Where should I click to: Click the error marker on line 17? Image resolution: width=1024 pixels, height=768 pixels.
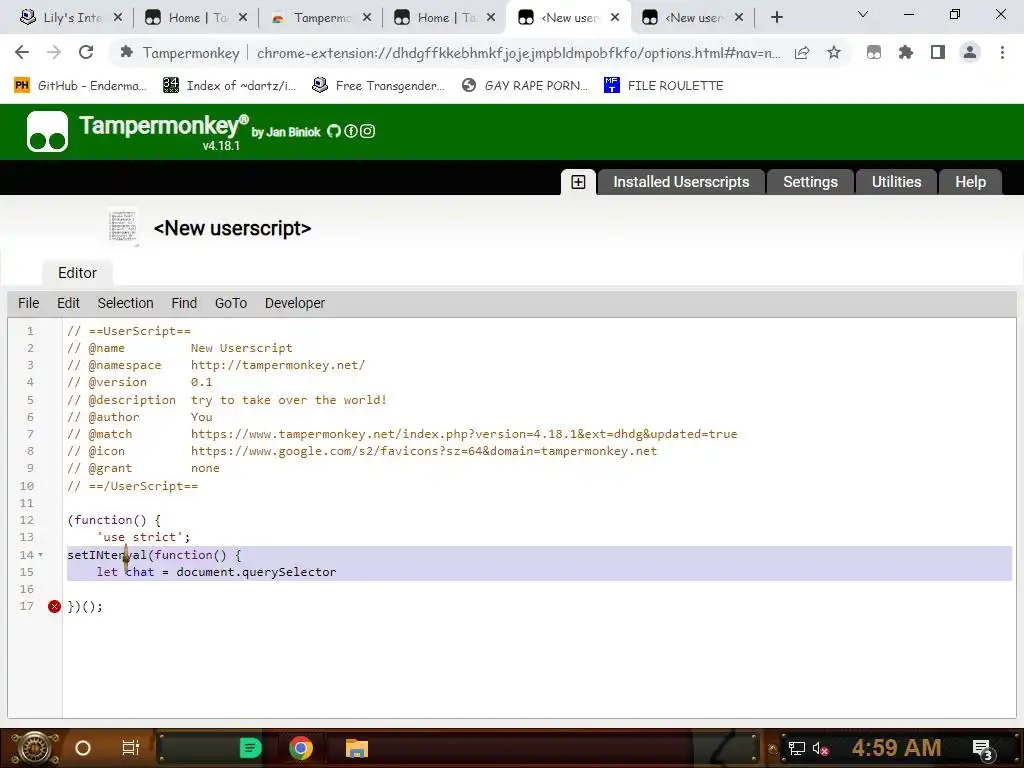pyautogui.click(x=54, y=607)
